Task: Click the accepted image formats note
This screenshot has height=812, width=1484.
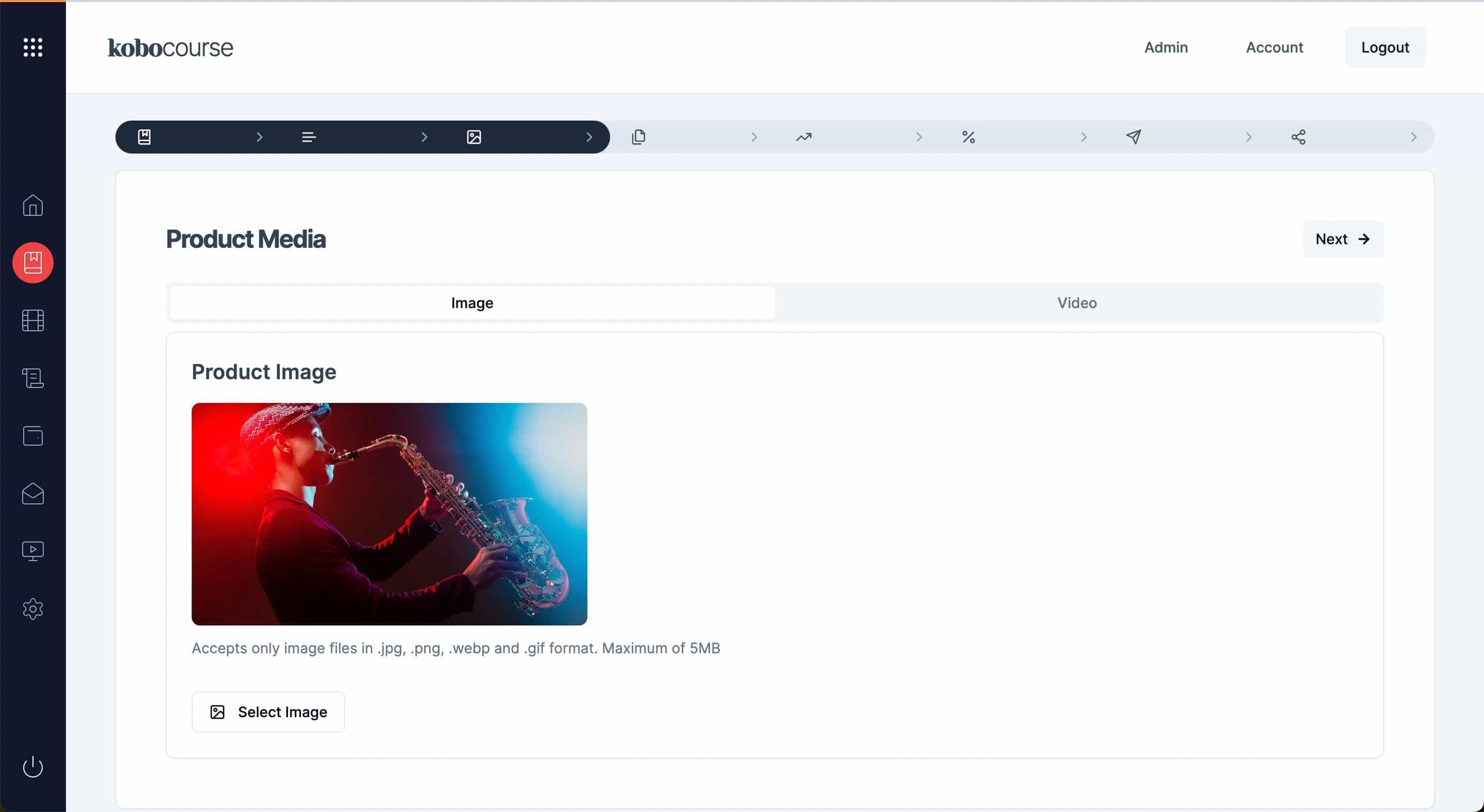Action: coord(456,649)
